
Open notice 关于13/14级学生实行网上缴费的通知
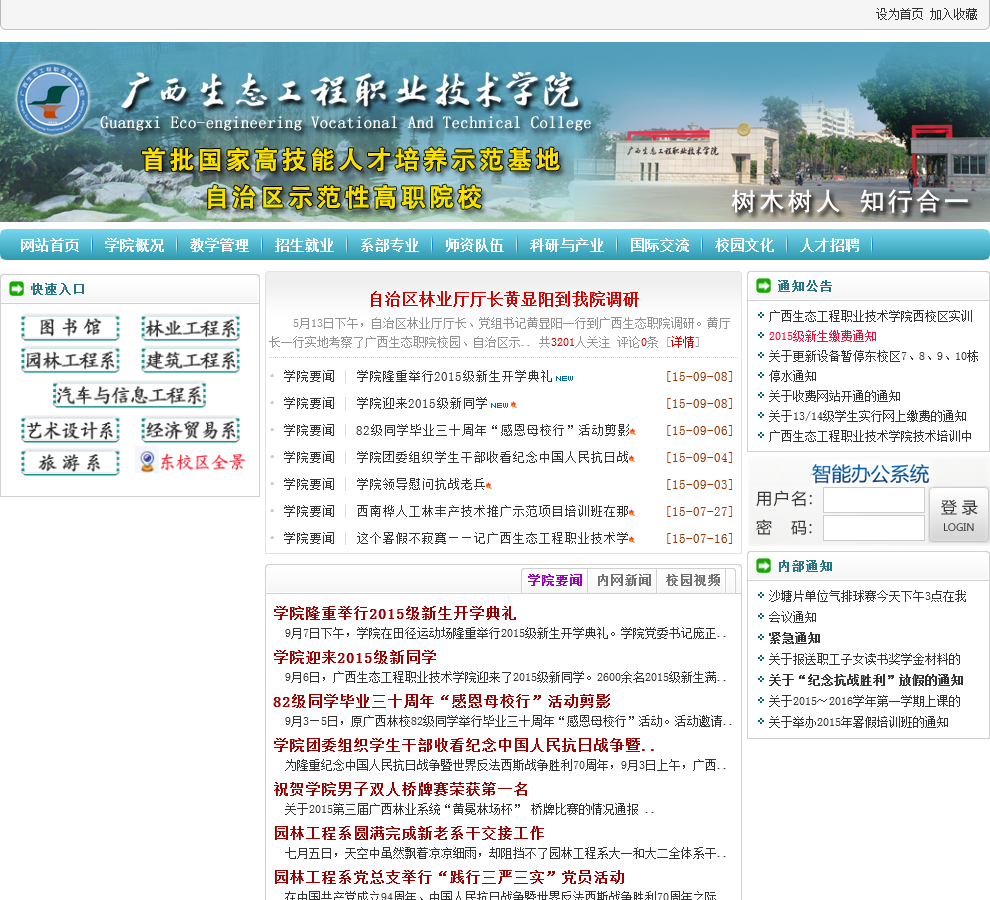867,416
